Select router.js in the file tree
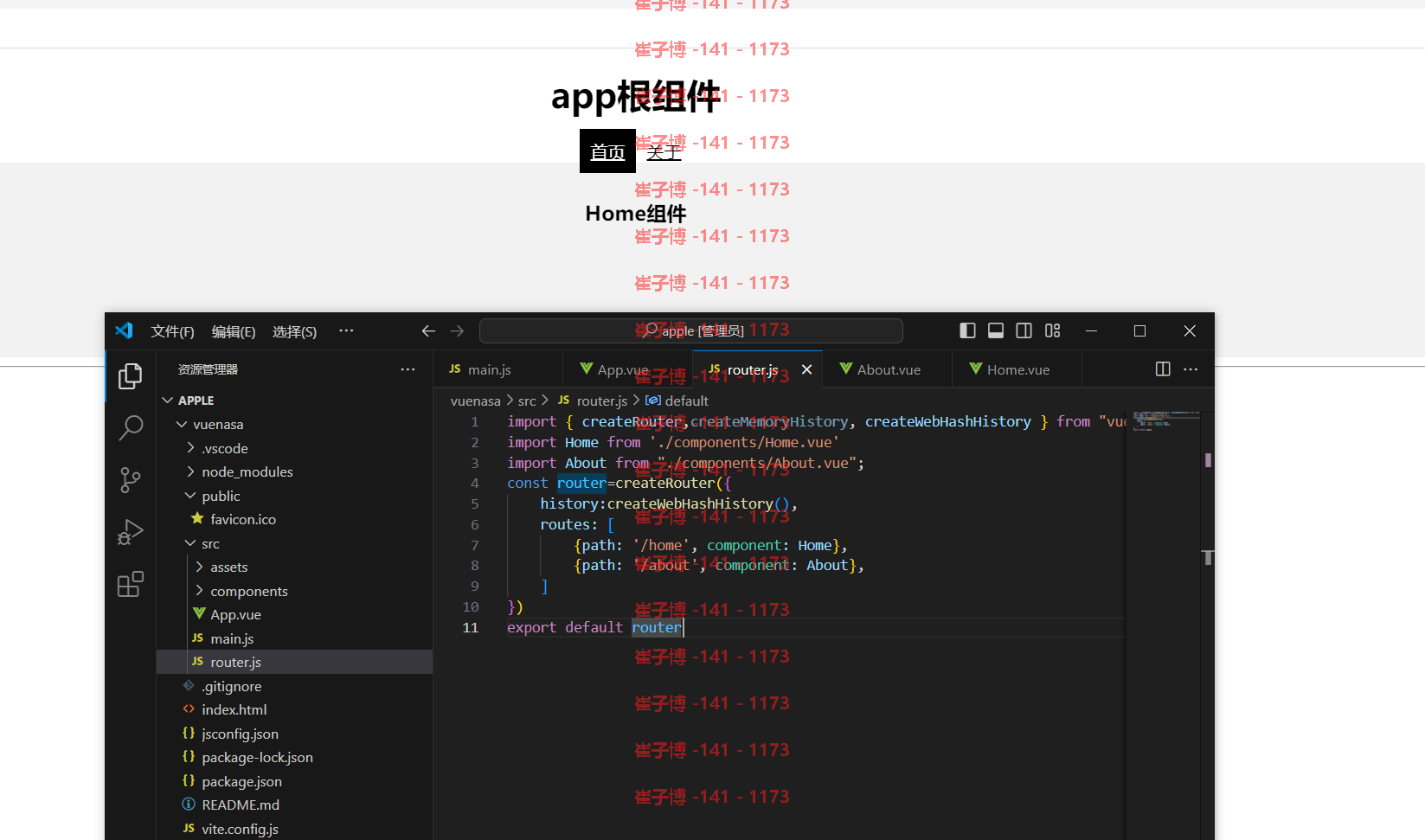The height and width of the screenshot is (840, 1425). [x=294, y=662]
